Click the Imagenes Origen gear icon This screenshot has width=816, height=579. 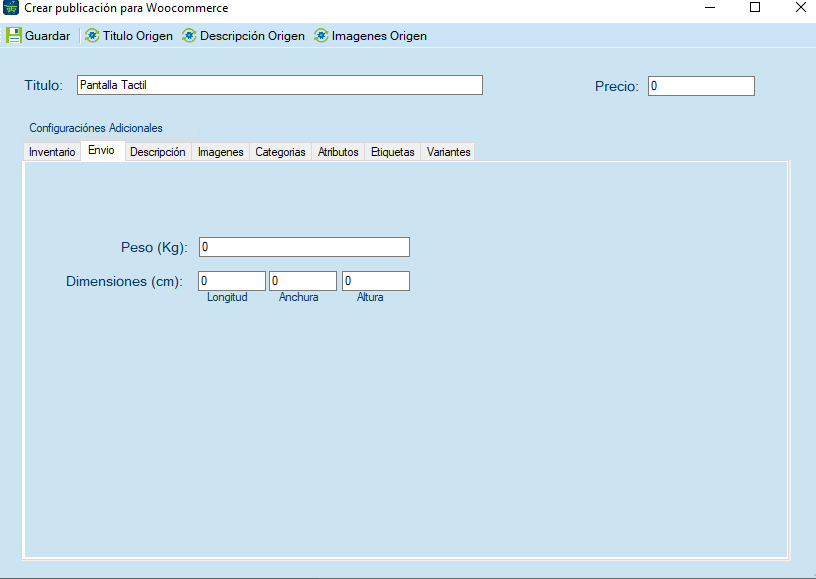[x=321, y=35]
